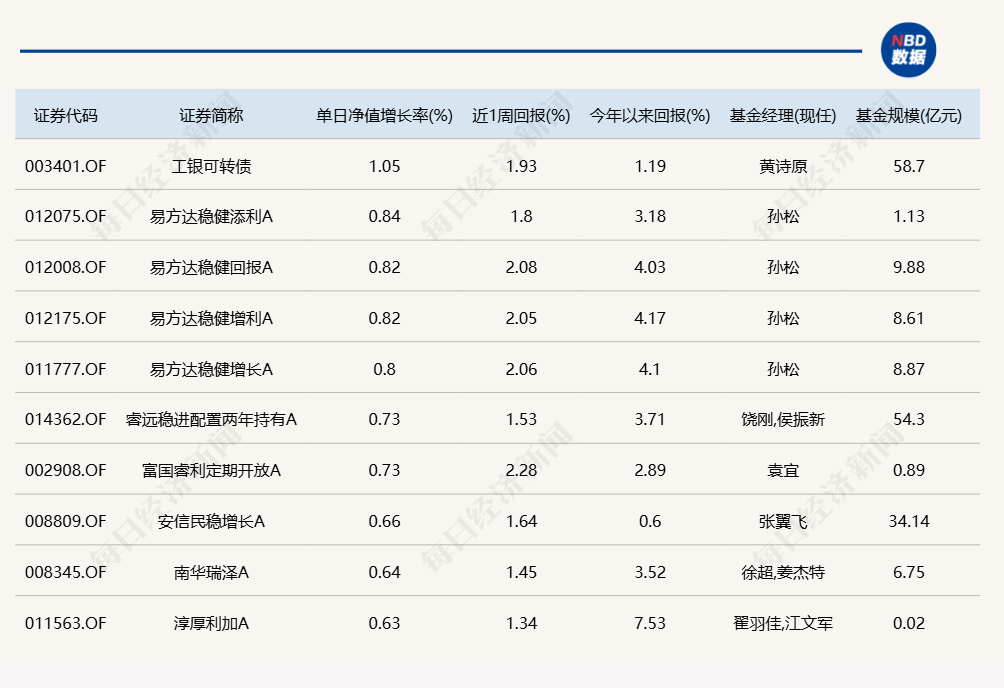Select daily growth value 0.66

coord(384,521)
